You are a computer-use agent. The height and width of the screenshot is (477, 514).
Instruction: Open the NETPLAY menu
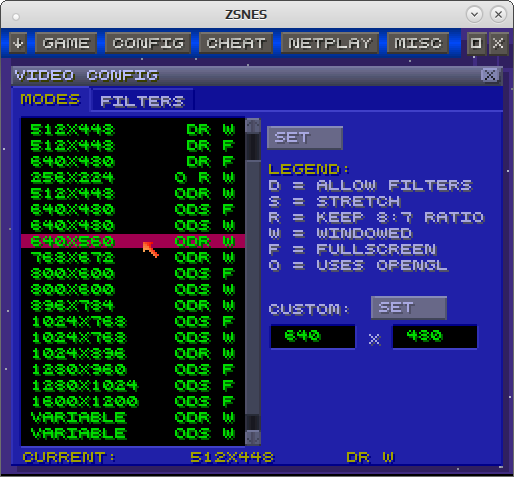330,43
